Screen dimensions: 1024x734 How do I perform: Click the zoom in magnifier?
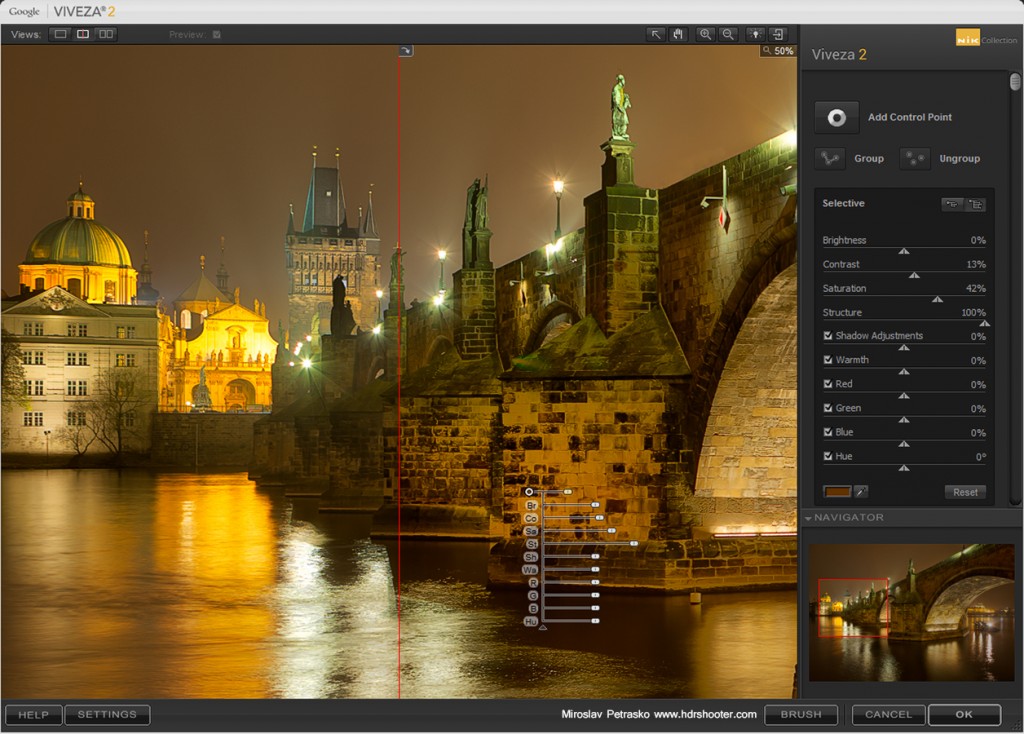(x=705, y=34)
